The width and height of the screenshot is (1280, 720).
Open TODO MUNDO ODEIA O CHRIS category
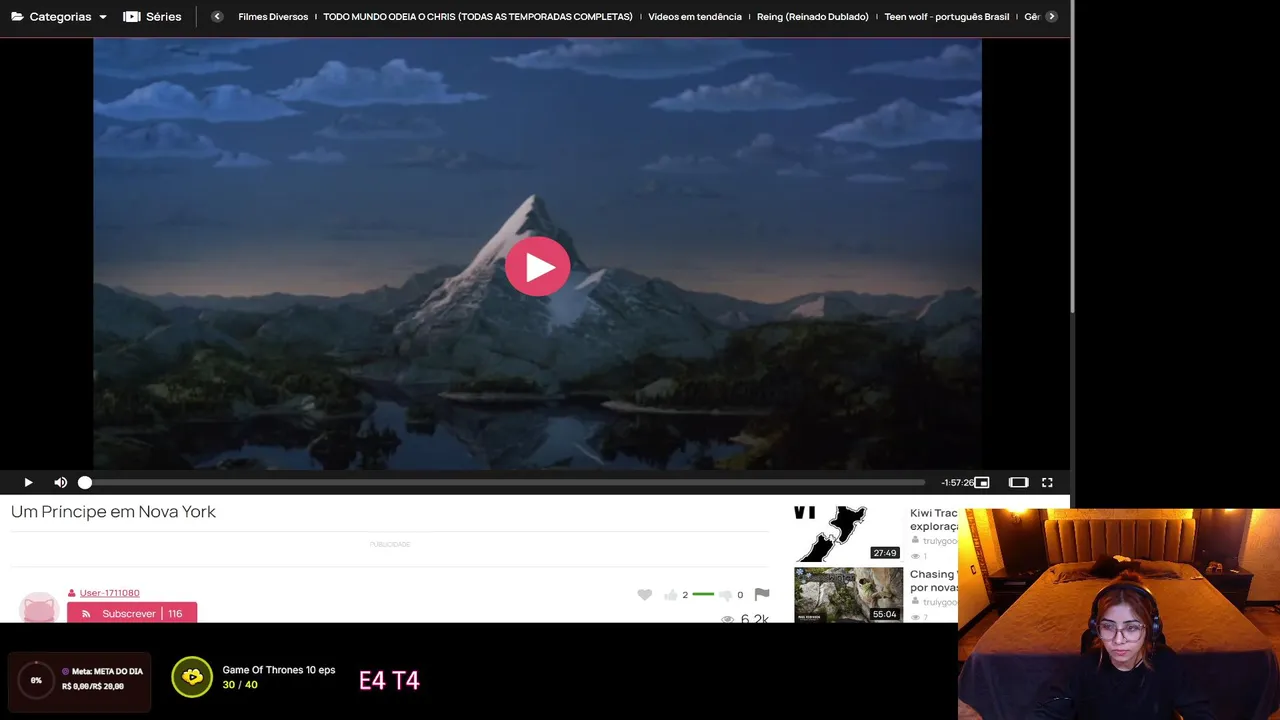(478, 17)
